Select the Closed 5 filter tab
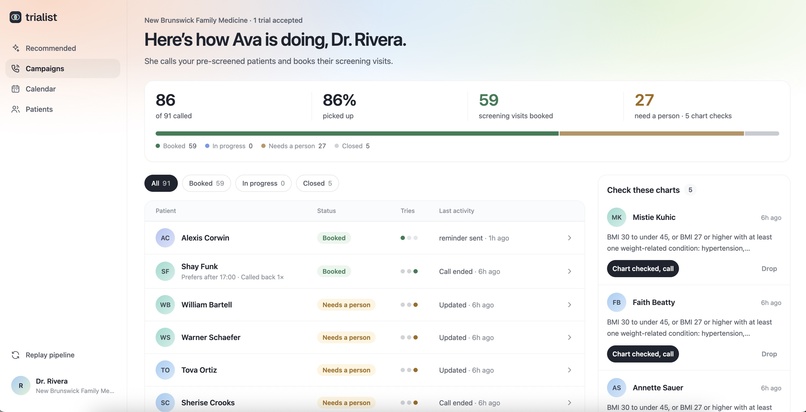806x412 pixels. (317, 183)
